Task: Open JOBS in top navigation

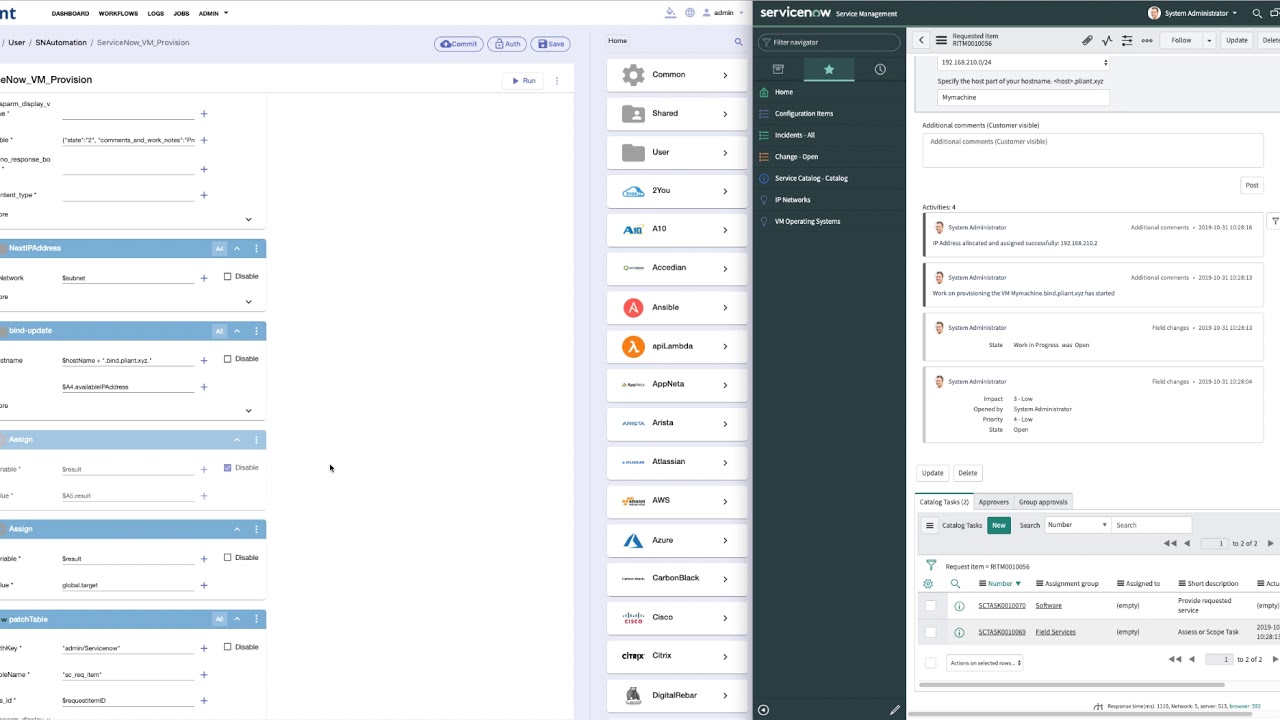Action: 181,14
